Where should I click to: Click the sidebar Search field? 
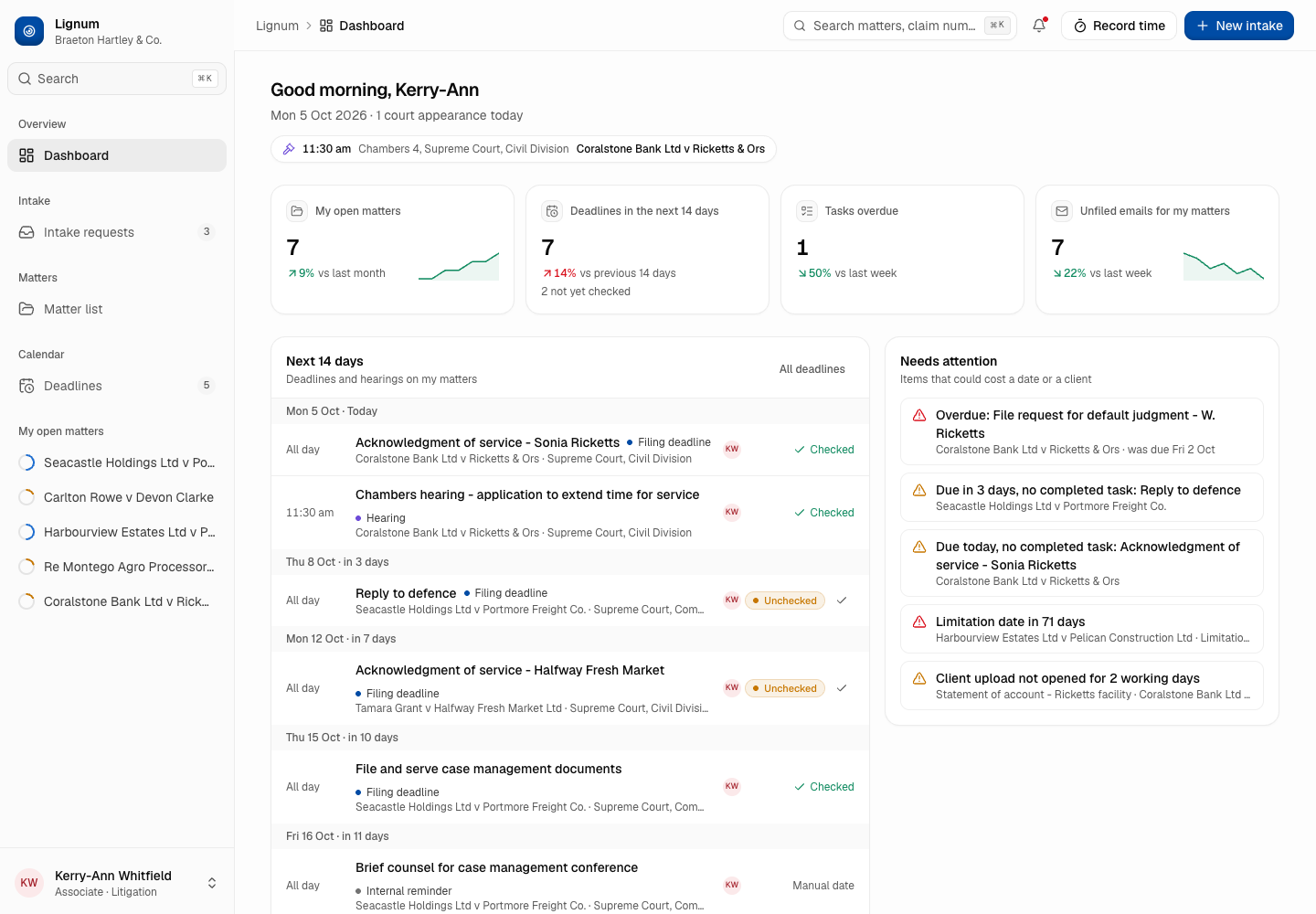117,79
